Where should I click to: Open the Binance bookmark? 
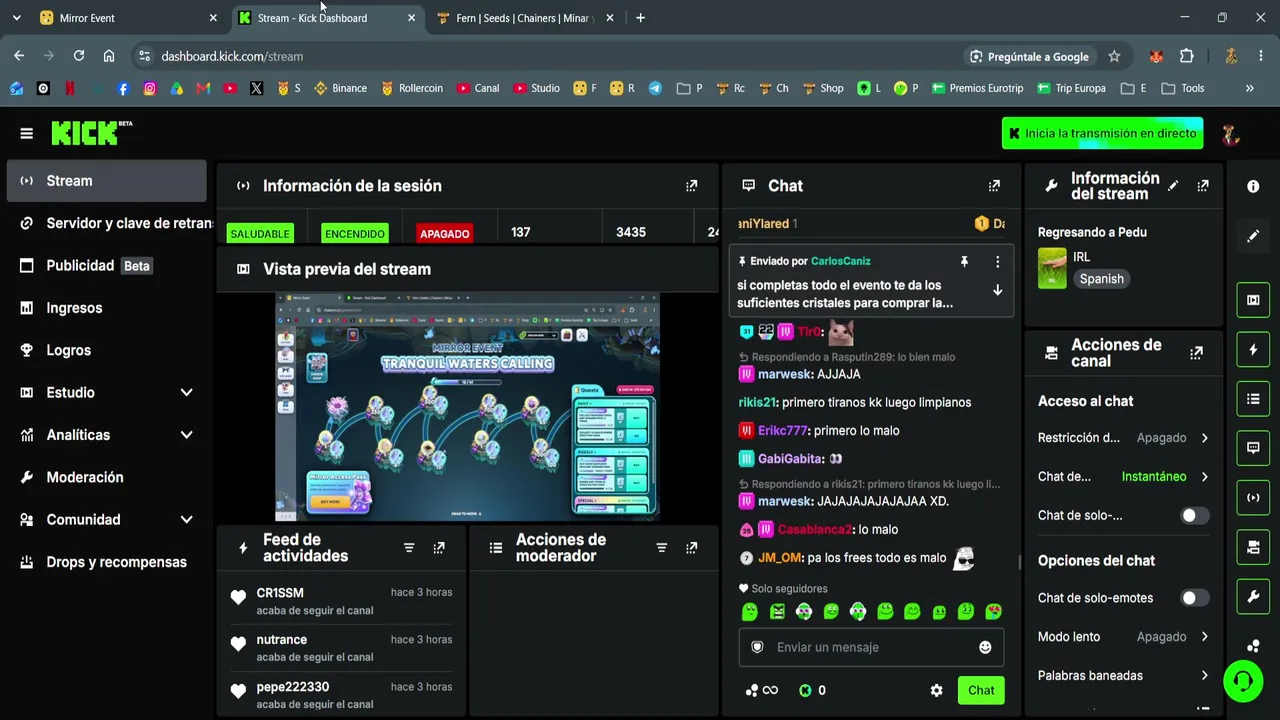(x=340, y=88)
